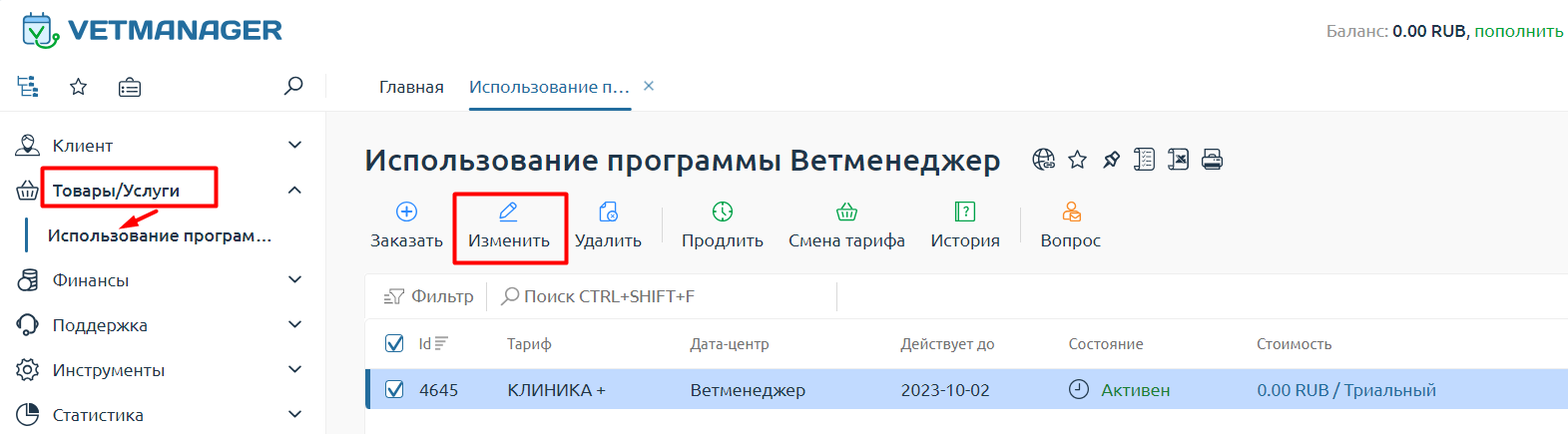Click in the Поиск search field

point(659,296)
